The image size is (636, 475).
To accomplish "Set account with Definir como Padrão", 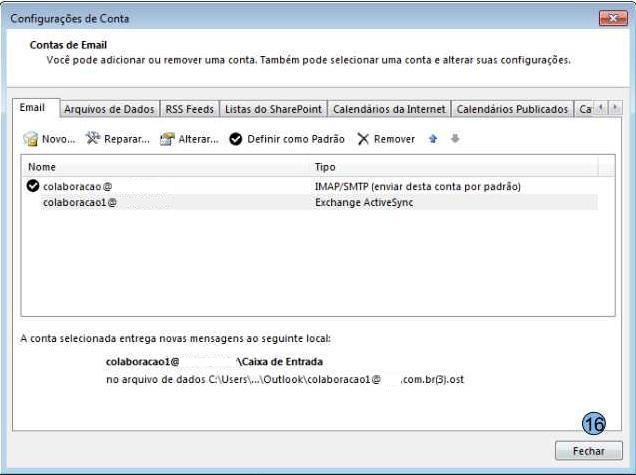I will (x=286, y=139).
